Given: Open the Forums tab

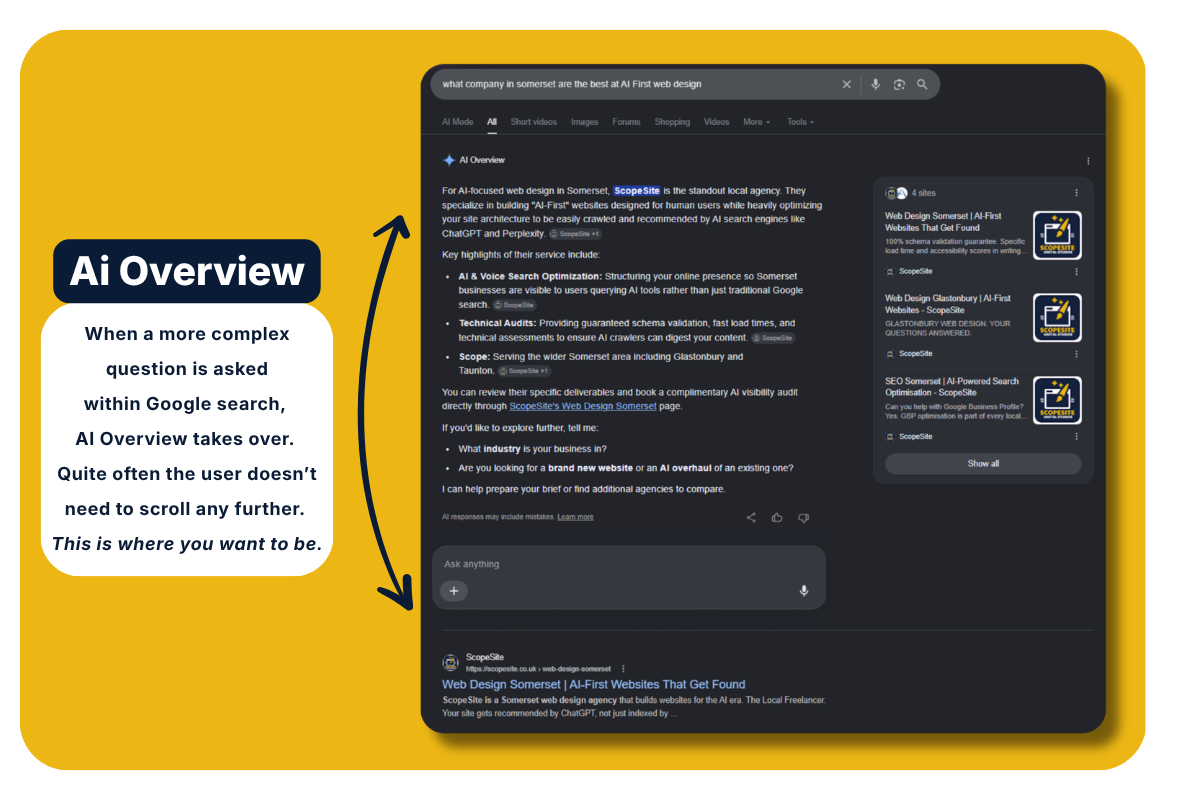Looking at the screenshot, I should point(626,122).
